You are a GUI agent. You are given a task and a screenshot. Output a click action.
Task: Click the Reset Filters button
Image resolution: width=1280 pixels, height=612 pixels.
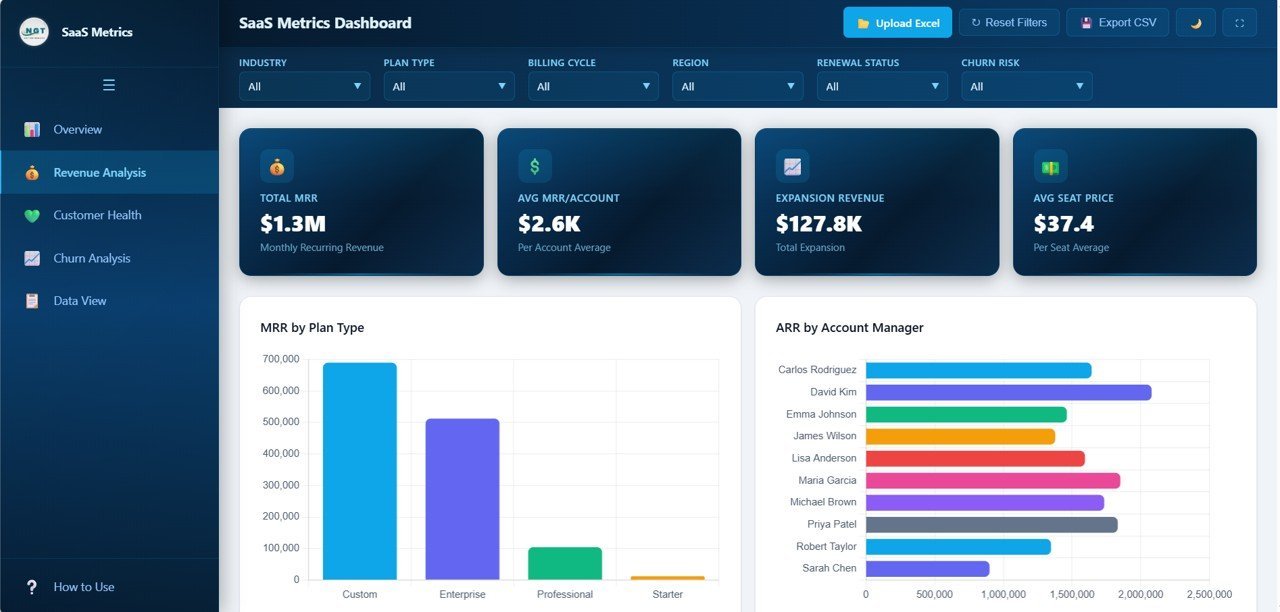click(x=1009, y=21)
